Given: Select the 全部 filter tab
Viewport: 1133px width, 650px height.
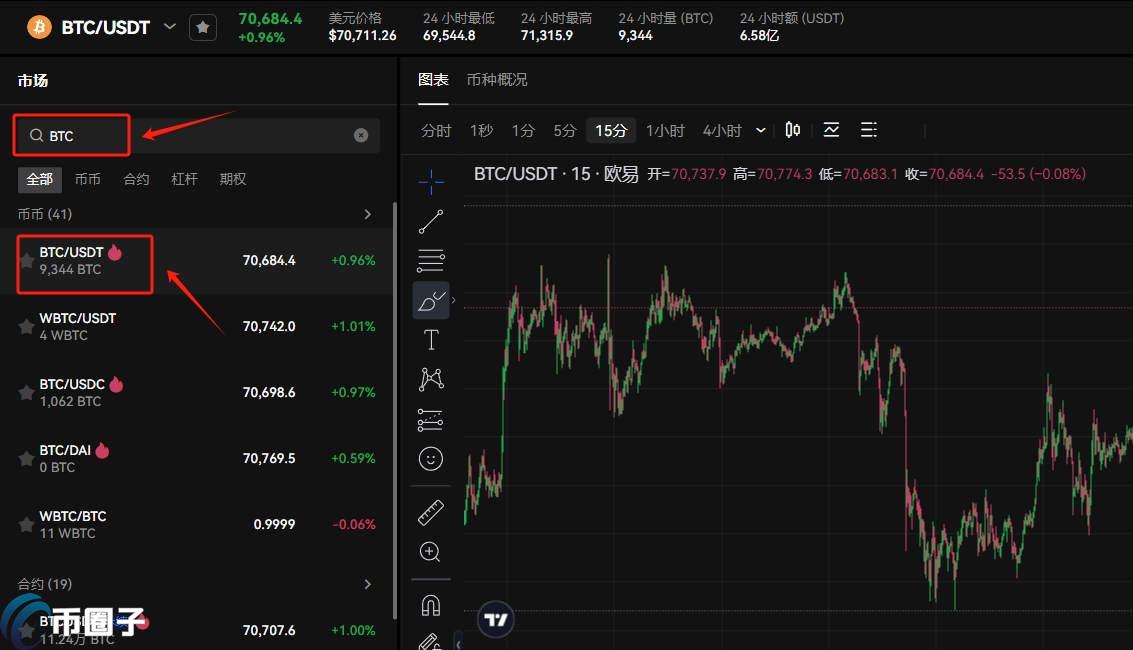Looking at the screenshot, I should pos(39,179).
